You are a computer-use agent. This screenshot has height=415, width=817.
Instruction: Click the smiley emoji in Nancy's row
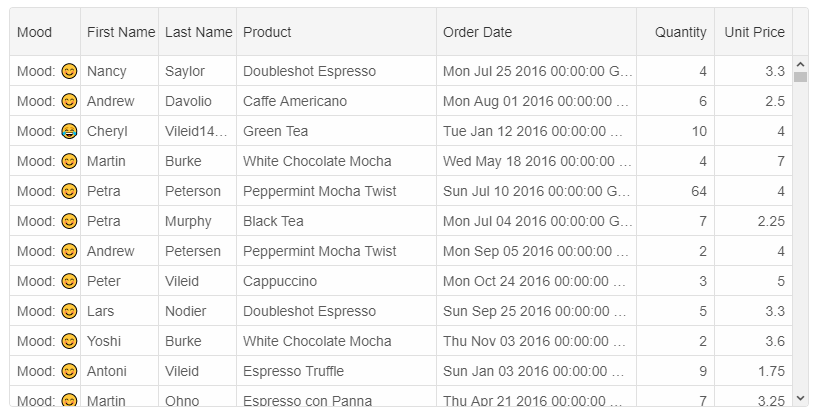[x=69, y=71]
